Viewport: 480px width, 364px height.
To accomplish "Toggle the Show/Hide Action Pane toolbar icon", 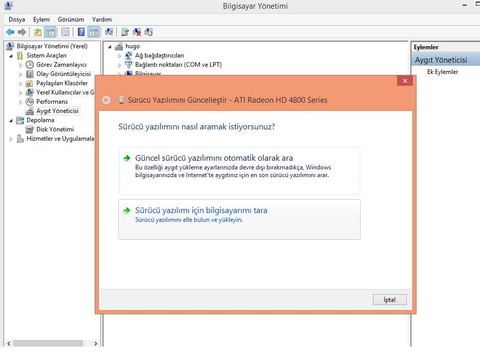I will (x=94, y=32).
